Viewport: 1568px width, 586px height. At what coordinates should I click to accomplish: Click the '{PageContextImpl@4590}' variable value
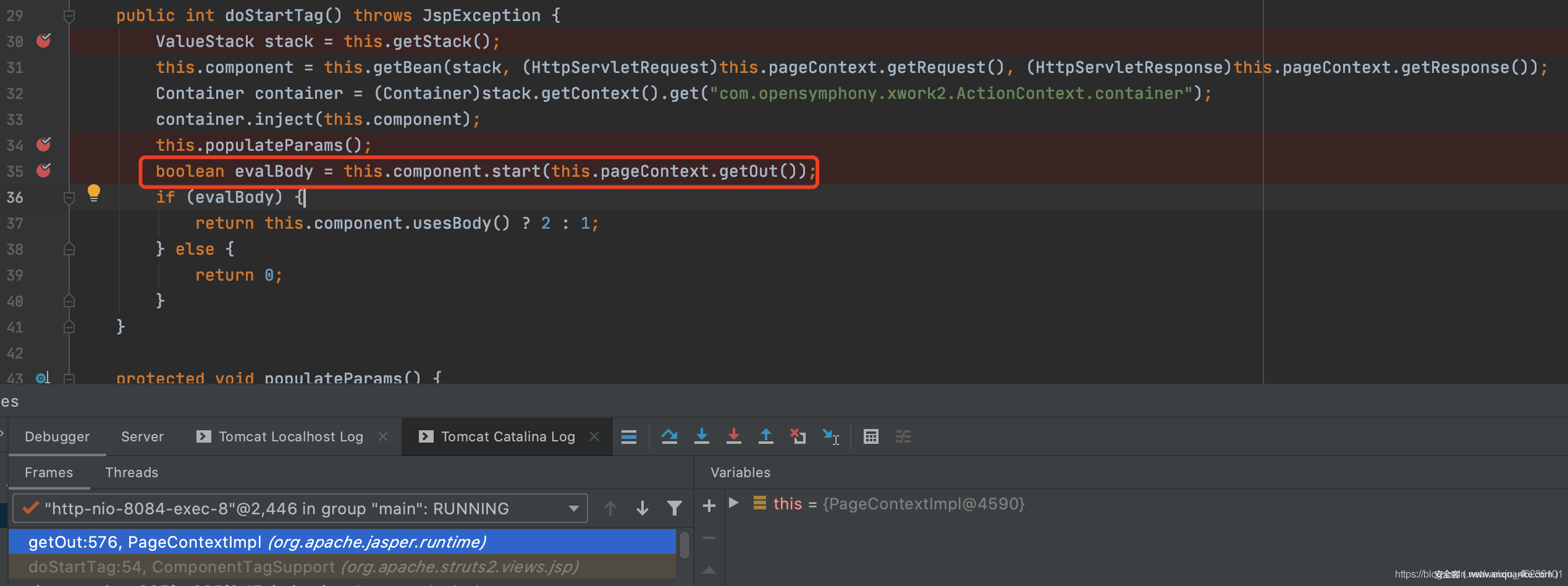pos(924,503)
